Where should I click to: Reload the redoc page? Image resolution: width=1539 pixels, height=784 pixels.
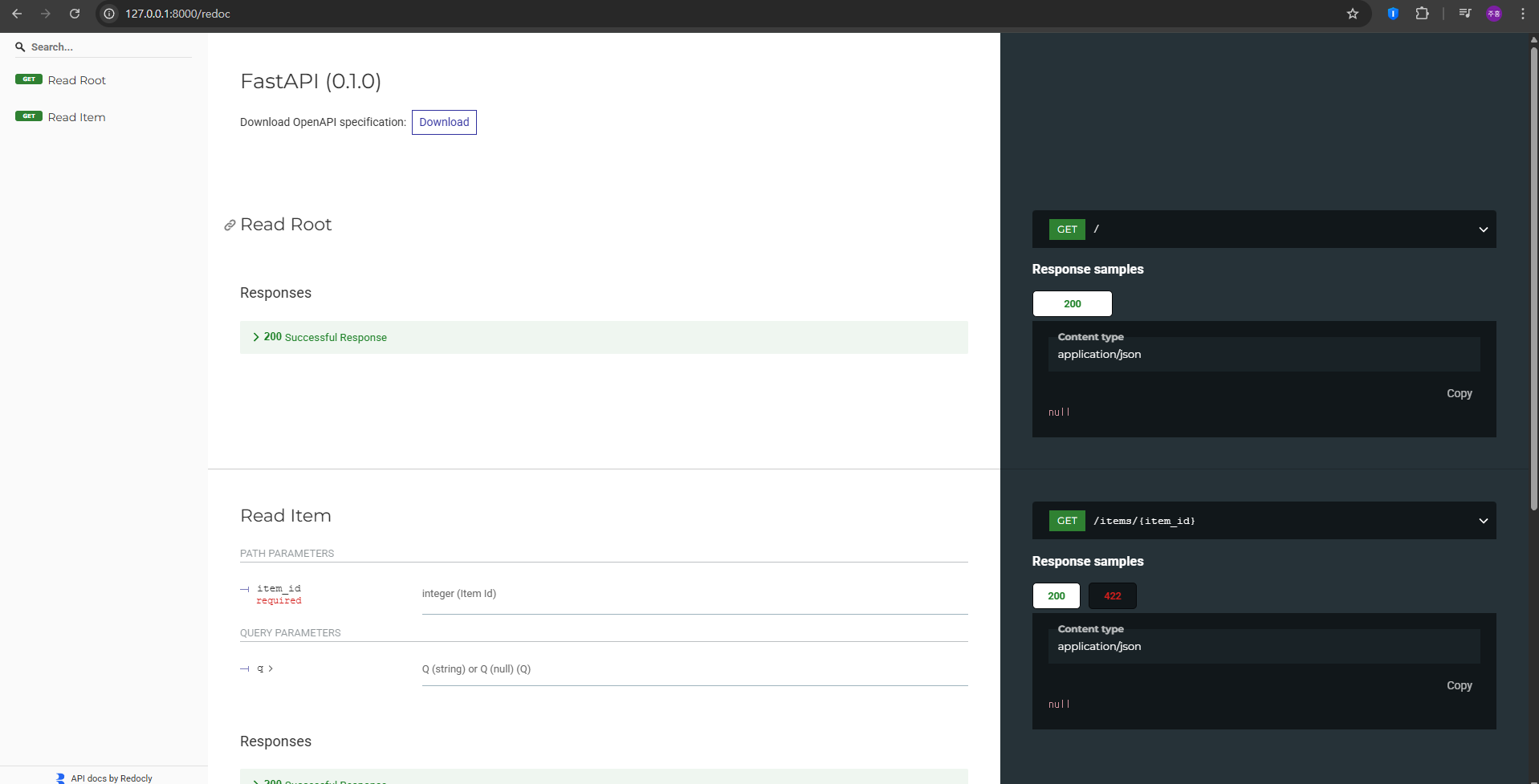75,14
